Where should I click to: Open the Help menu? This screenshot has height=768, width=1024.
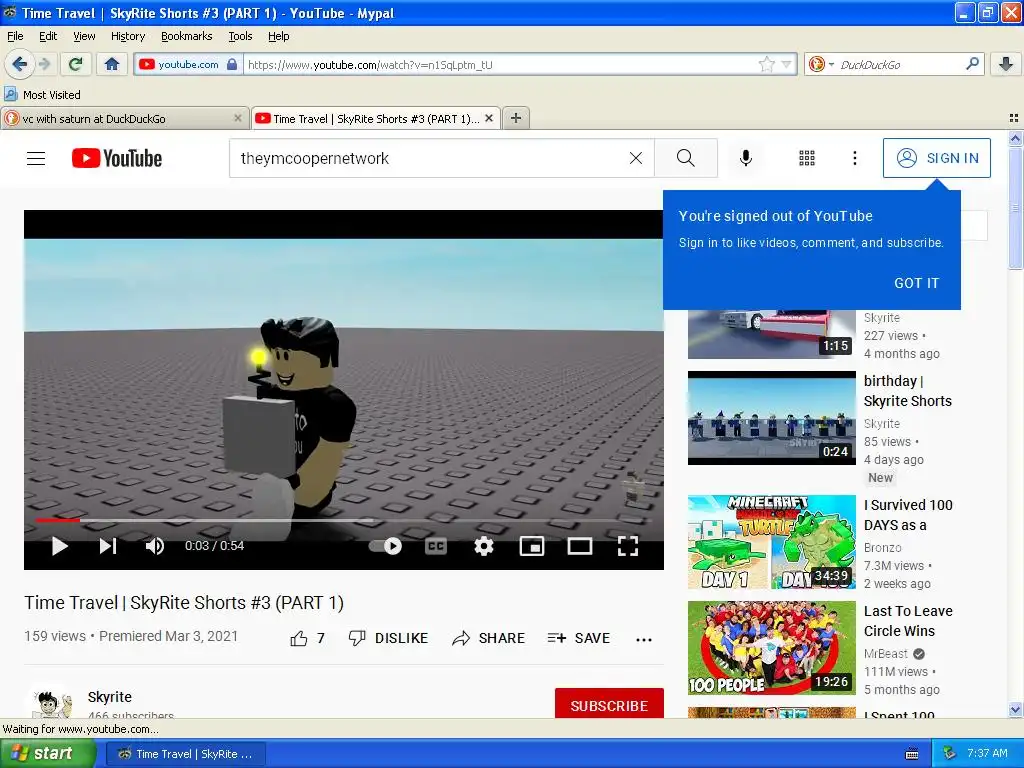click(278, 36)
